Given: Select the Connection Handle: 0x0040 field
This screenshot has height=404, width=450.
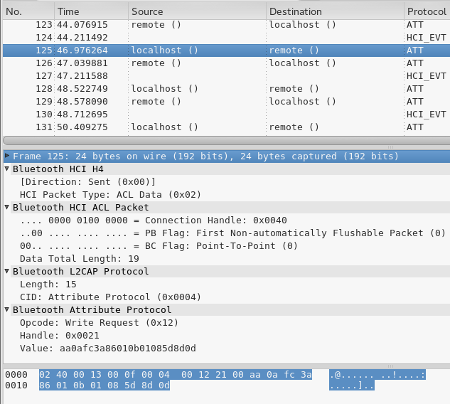Looking at the screenshot, I should (x=153, y=220).
